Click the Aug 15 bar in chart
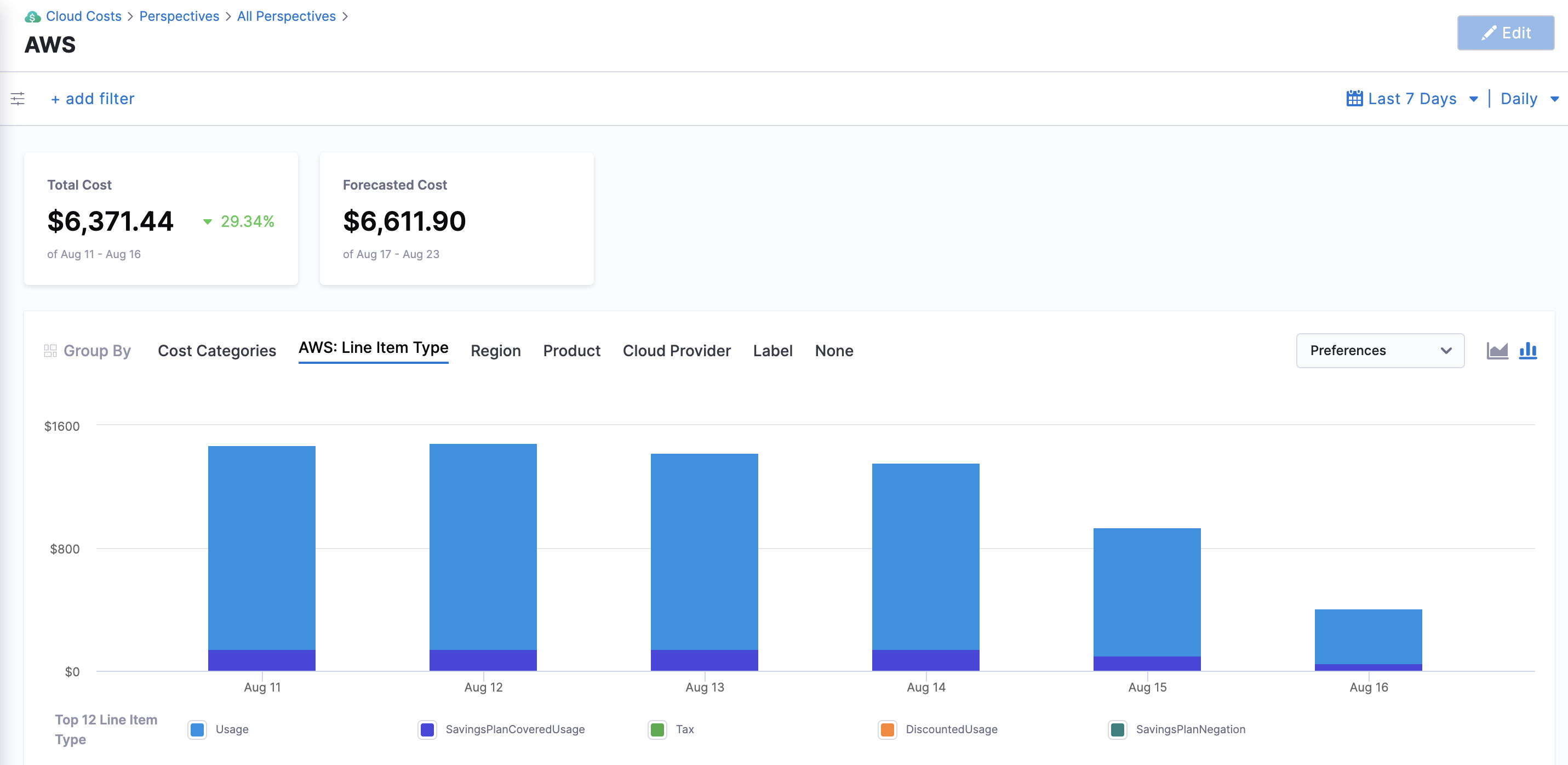 [x=1147, y=600]
